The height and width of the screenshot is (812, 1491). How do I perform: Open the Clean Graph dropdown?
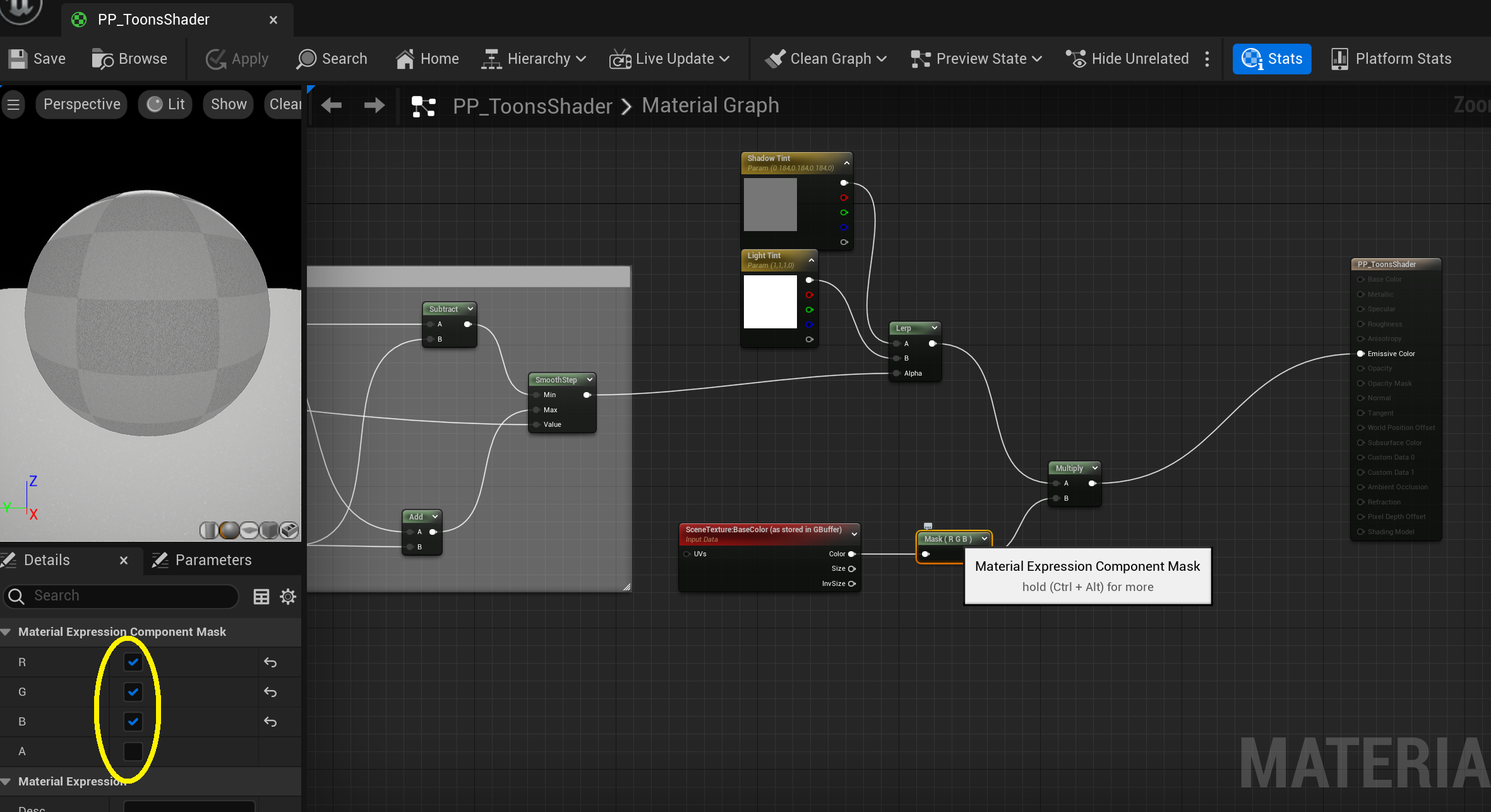tap(825, 59)
